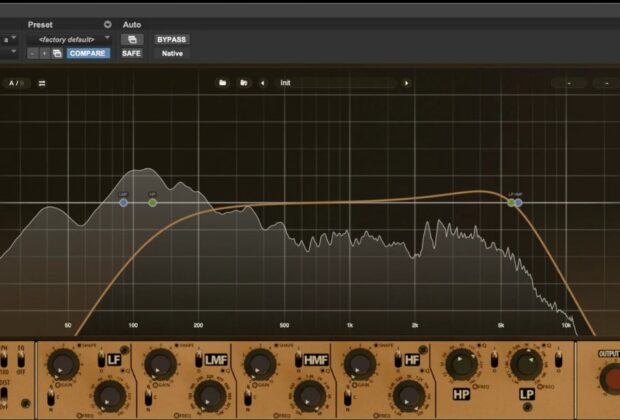Click the minus preset button

click(x=32, y=53)
